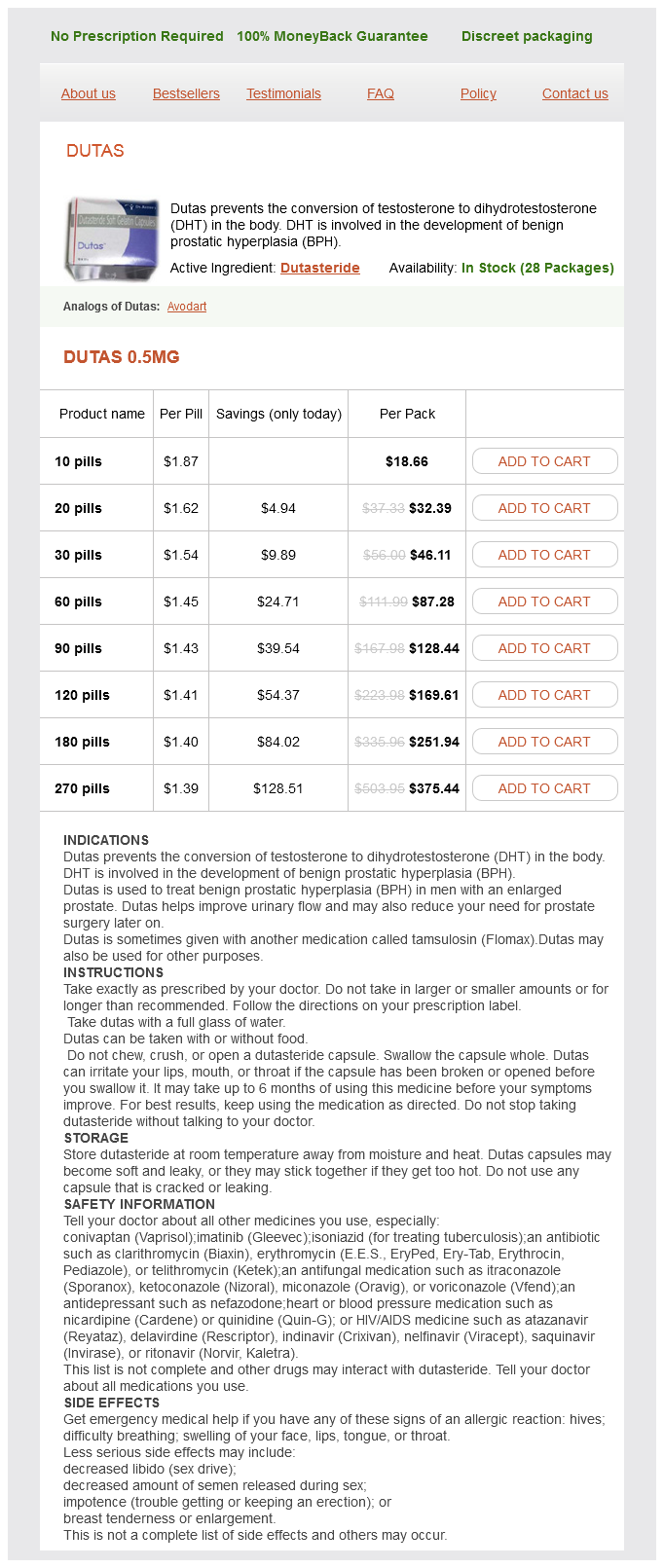The width and height of the screenshot is (664, 1568).
Task: Click the Dutas product box image
Action: pyautogui.click(x=112, y=238)
